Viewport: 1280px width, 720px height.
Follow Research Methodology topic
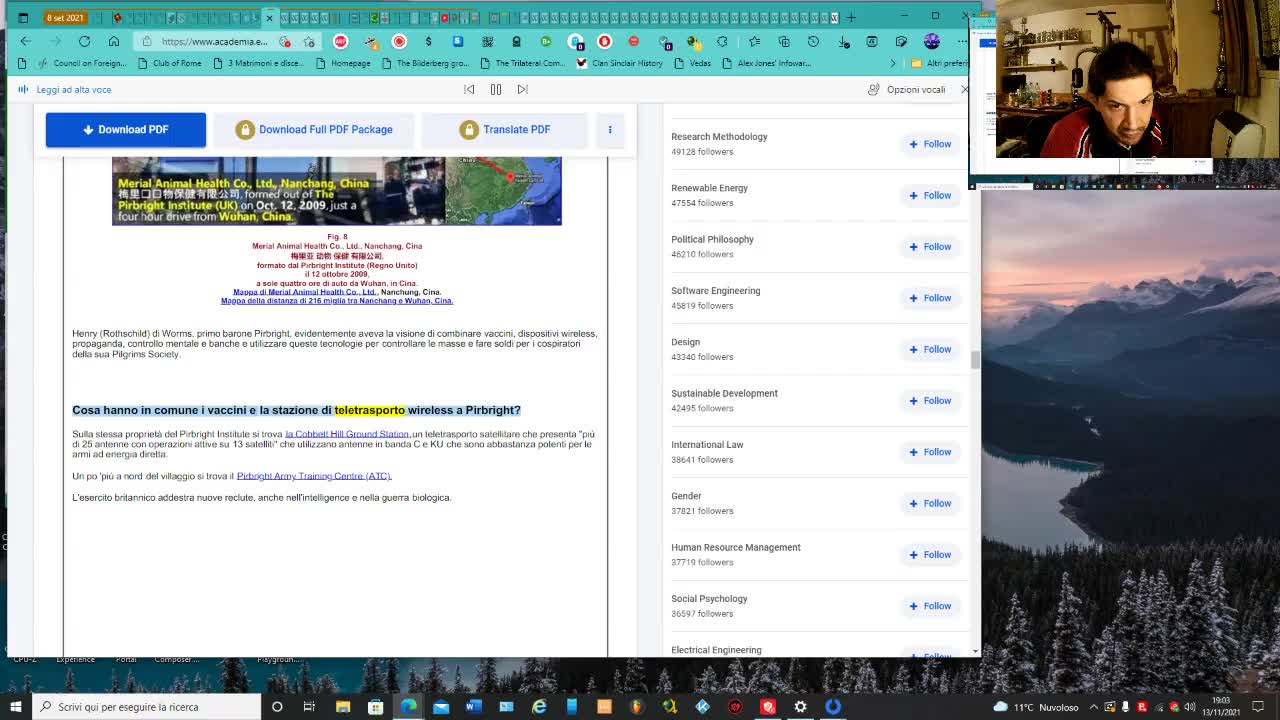point(930,144)
